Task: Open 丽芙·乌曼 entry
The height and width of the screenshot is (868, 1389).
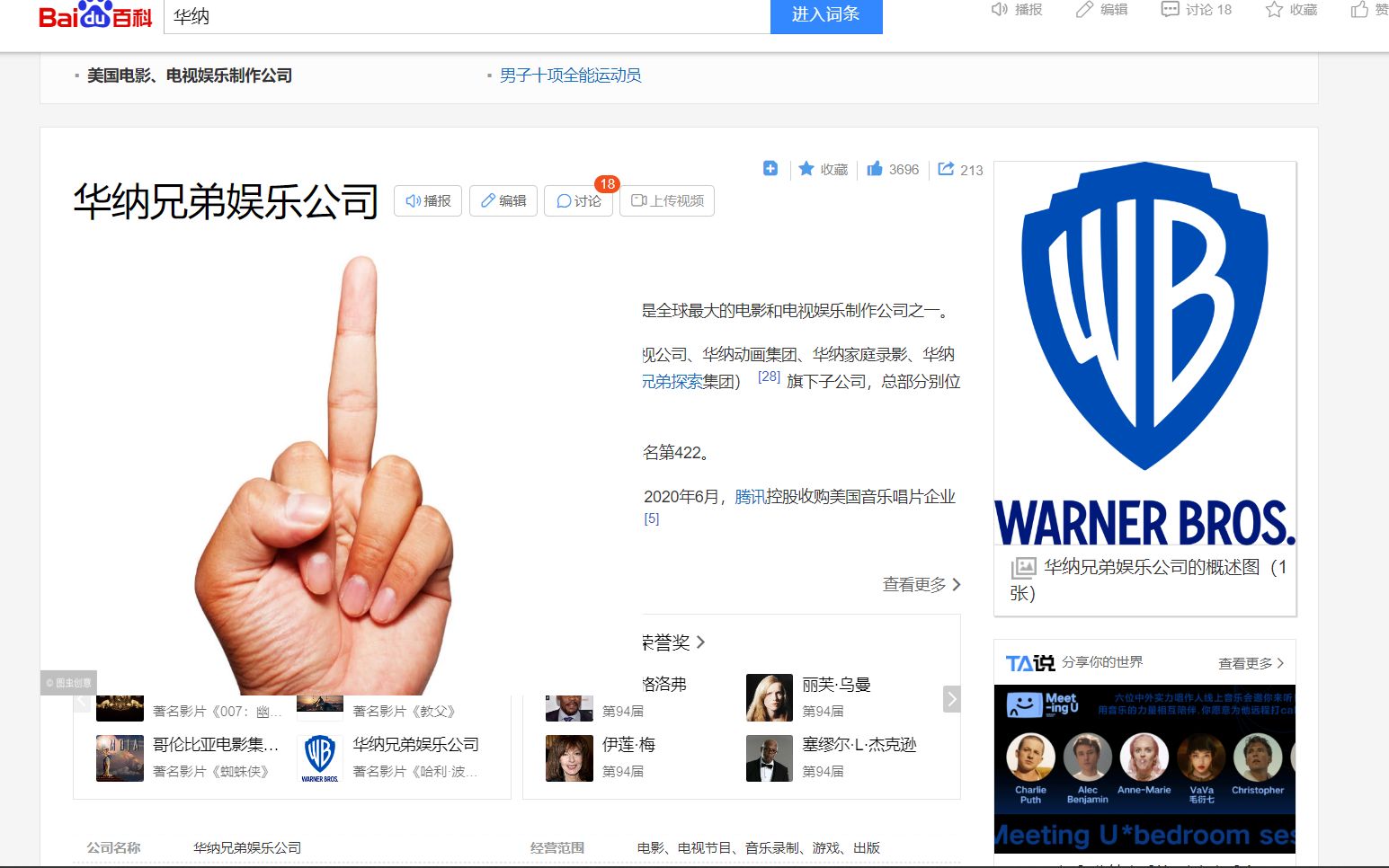Action: click(837, 685)
